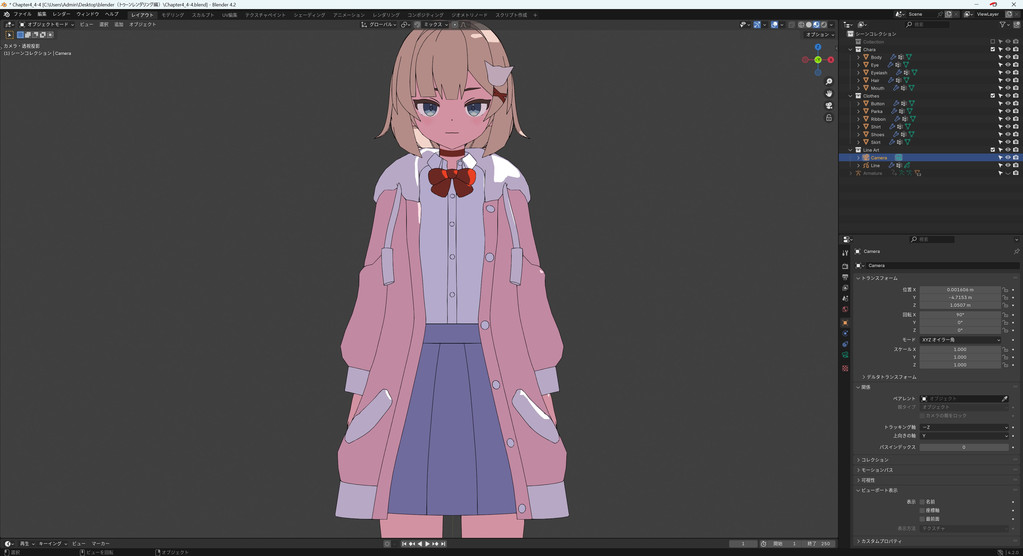Click the eyedropper beside the parent field

1005,398
